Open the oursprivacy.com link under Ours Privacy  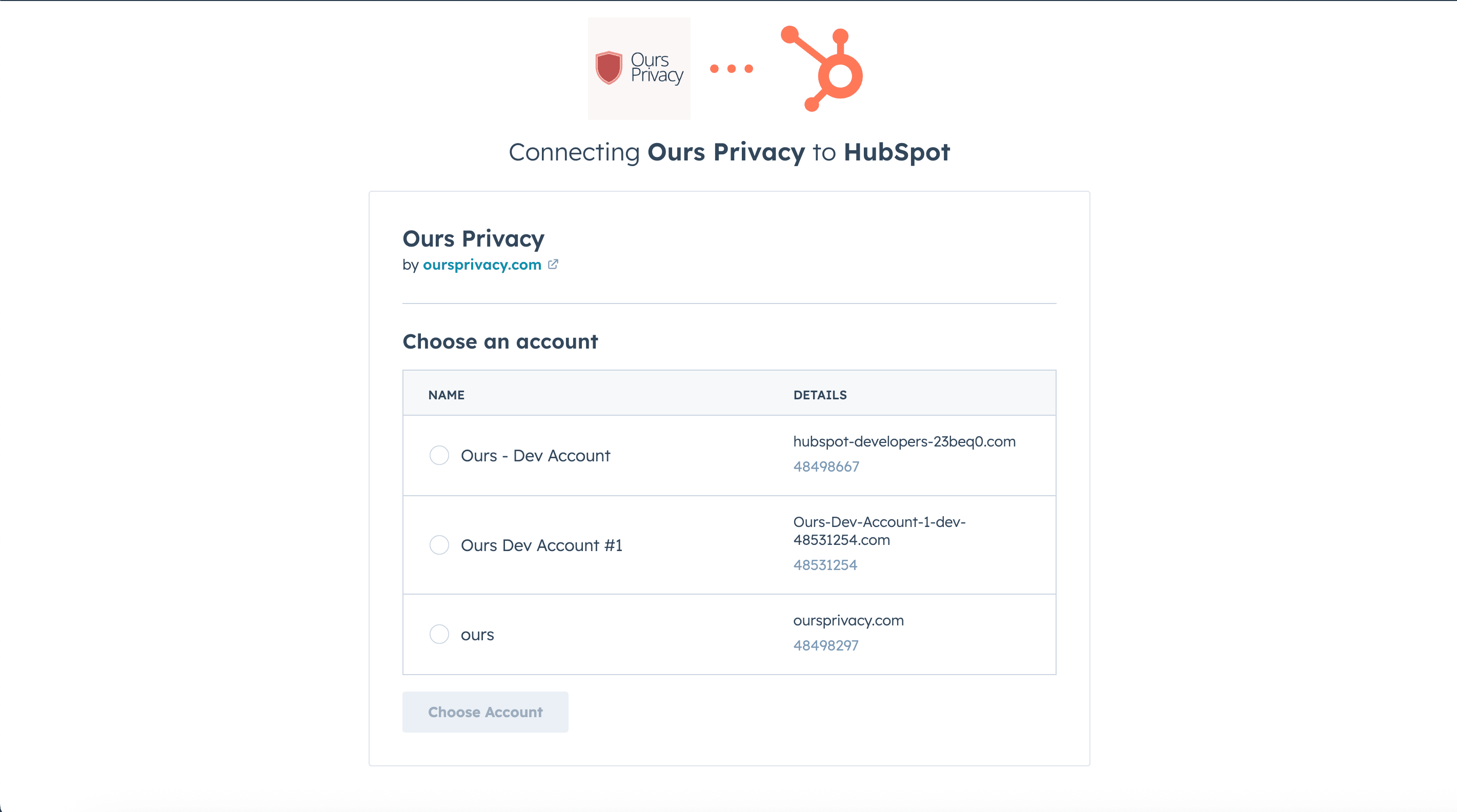(x=482, y=265)
